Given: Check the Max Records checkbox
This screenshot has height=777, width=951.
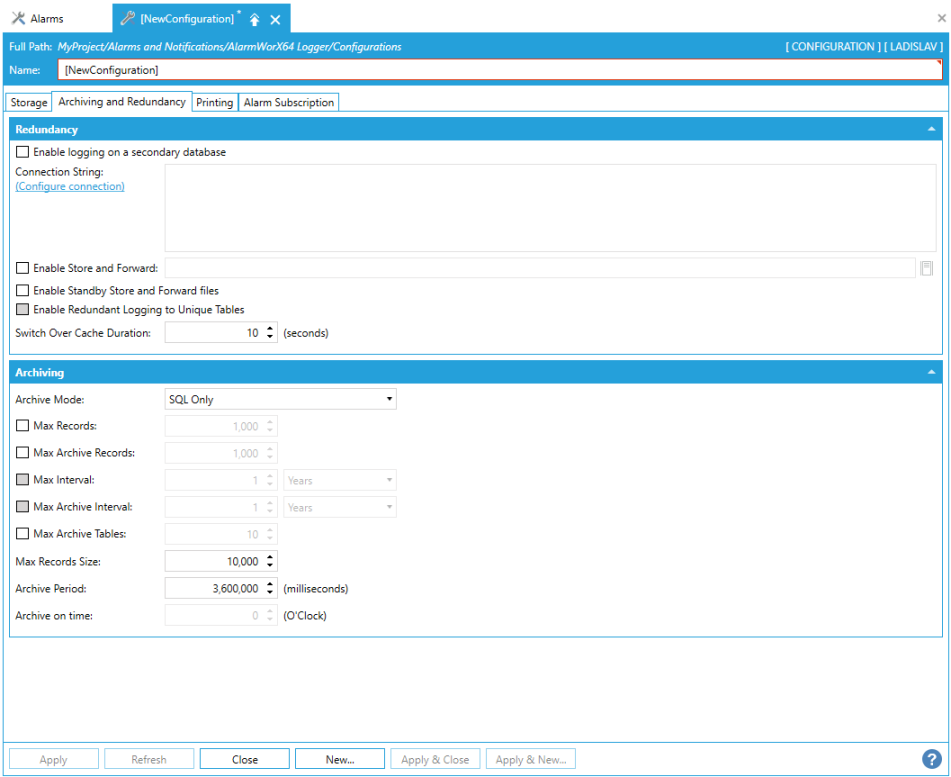Looking at the screenshot, I should (23, 426).
